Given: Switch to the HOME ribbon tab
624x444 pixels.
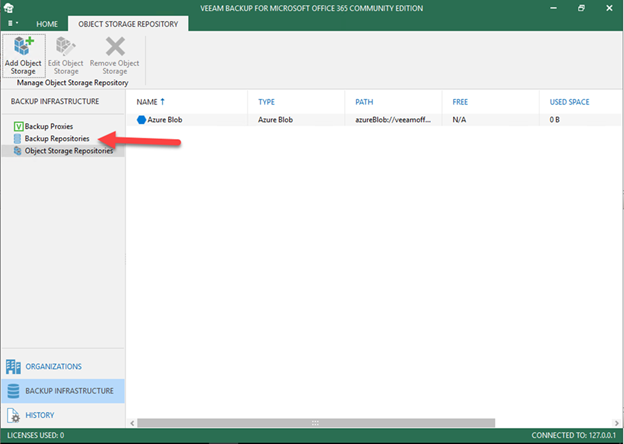Looking at the screenshot, I should (x=47, y=24).
